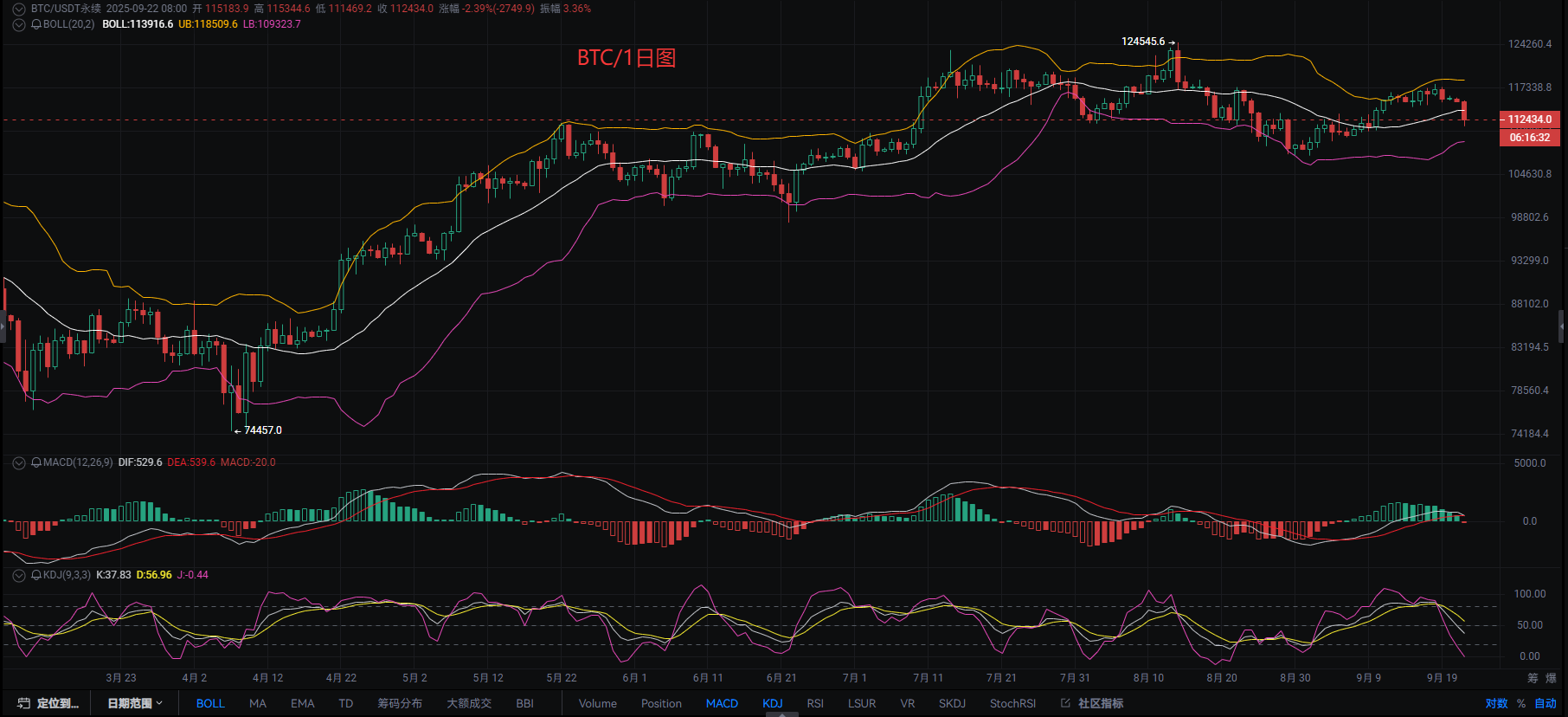
Task: Switch price scale to % percentage
Action: pyautogui.click(x=1521, y=703)
